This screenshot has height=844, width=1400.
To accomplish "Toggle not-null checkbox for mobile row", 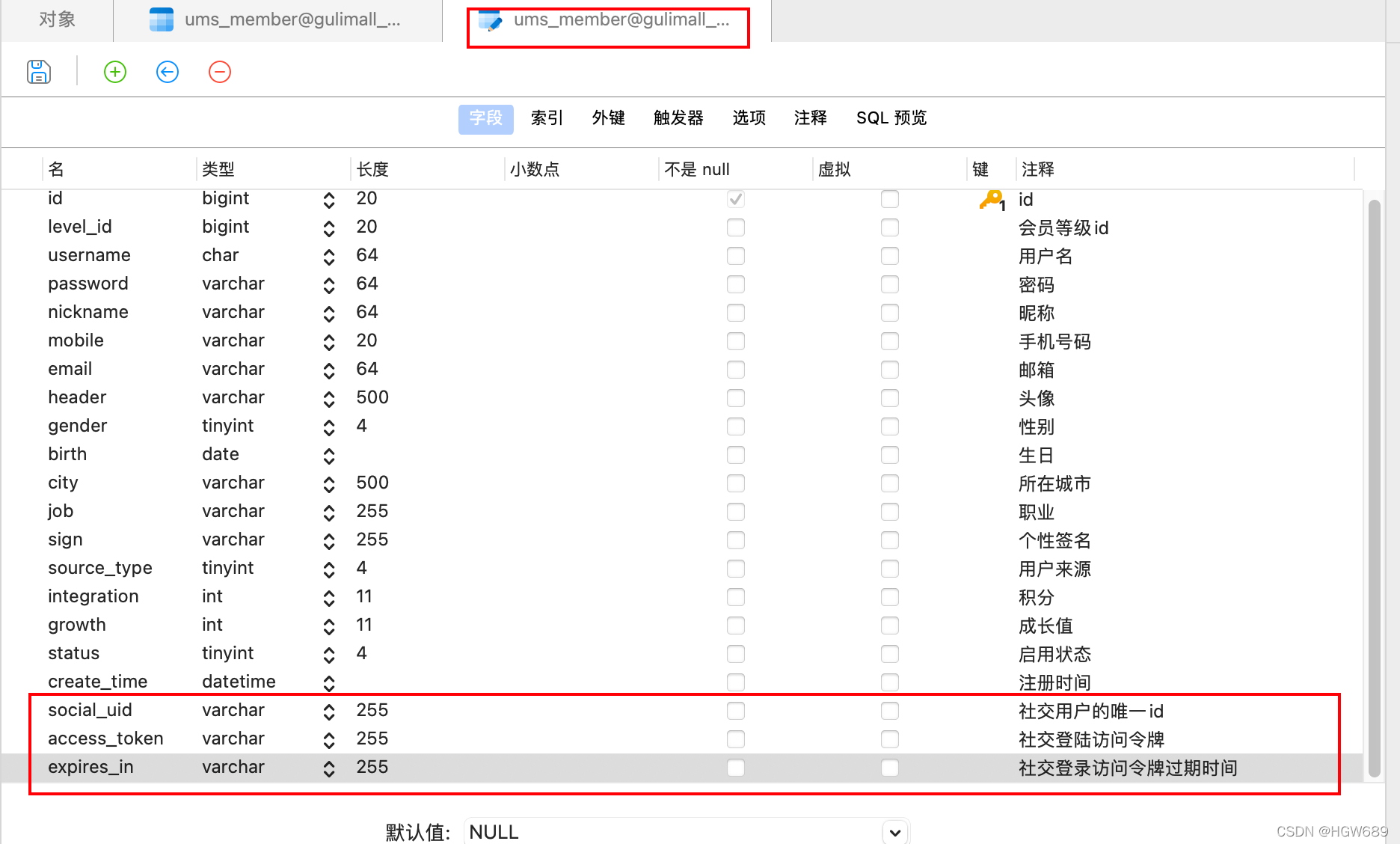I will click(736, 341).
